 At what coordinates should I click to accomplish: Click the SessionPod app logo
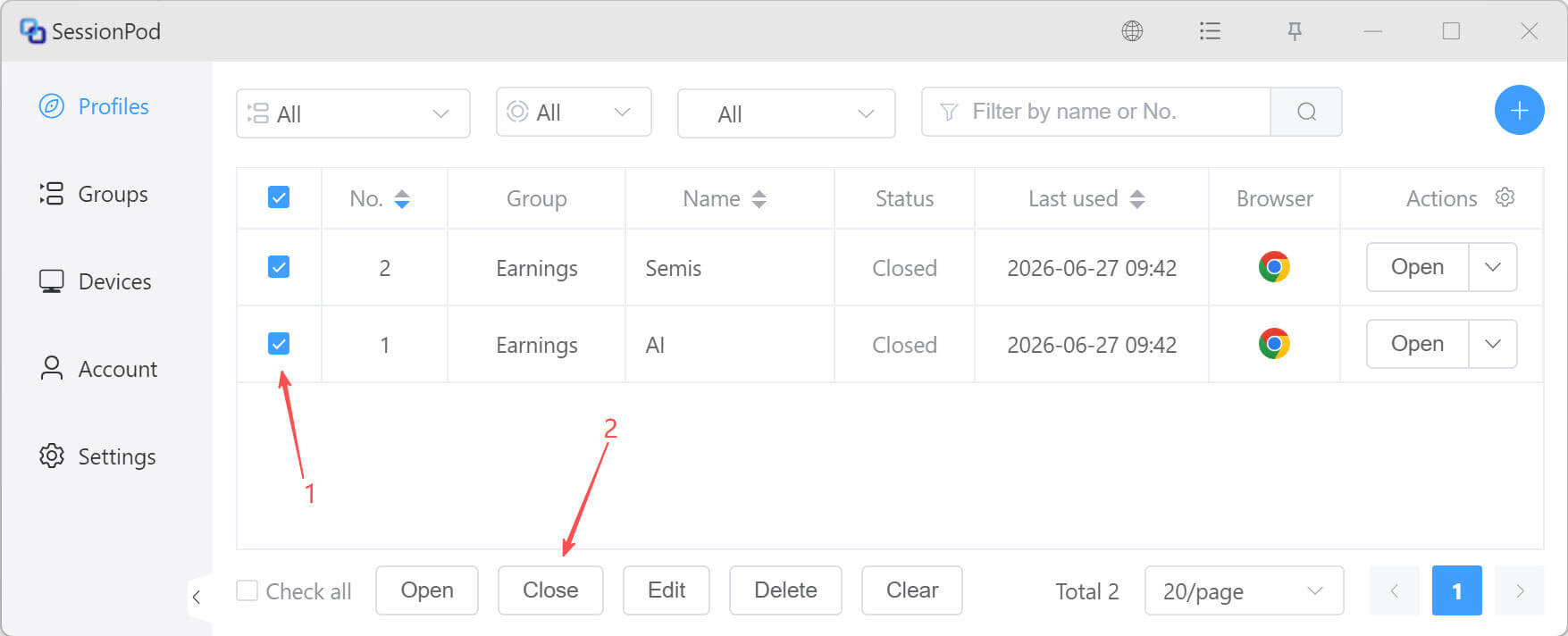coord(32,31)
